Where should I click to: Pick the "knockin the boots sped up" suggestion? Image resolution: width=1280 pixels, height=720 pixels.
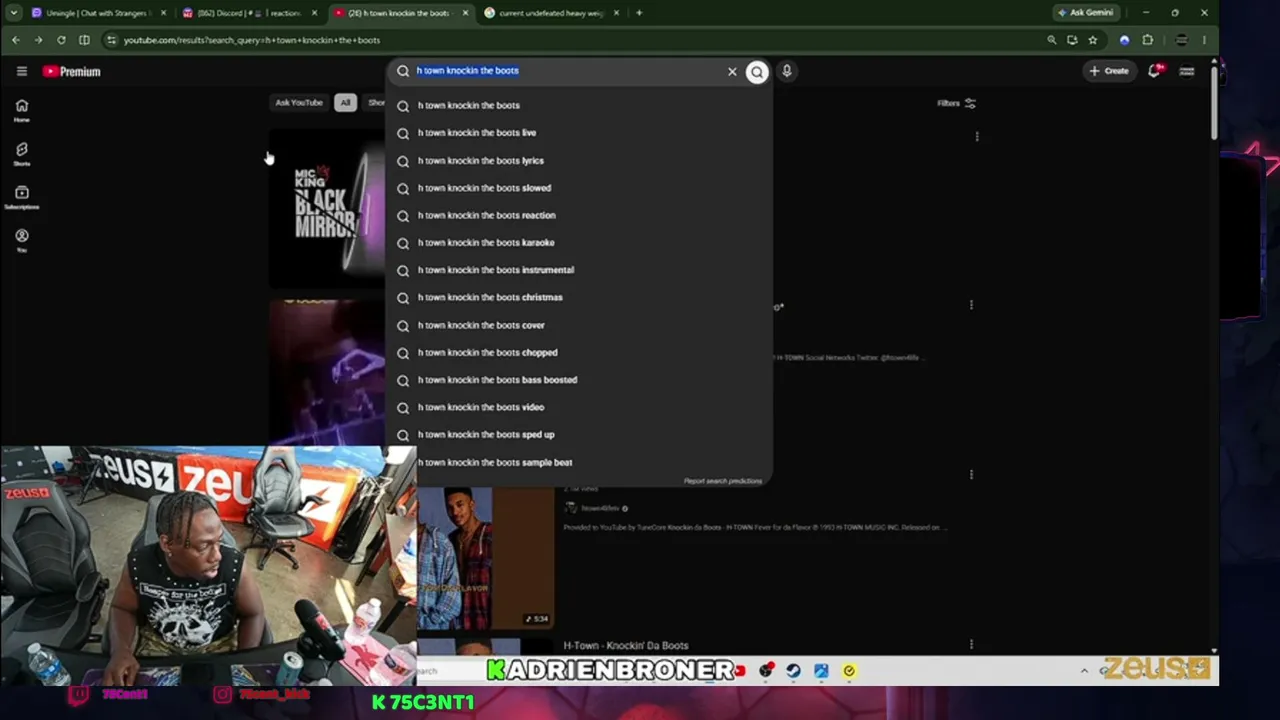coord(580,435)
